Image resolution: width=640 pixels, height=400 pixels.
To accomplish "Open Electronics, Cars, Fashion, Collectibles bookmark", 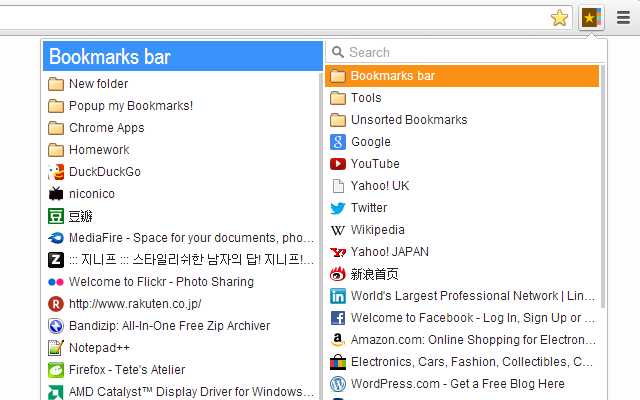I will 472,362.
